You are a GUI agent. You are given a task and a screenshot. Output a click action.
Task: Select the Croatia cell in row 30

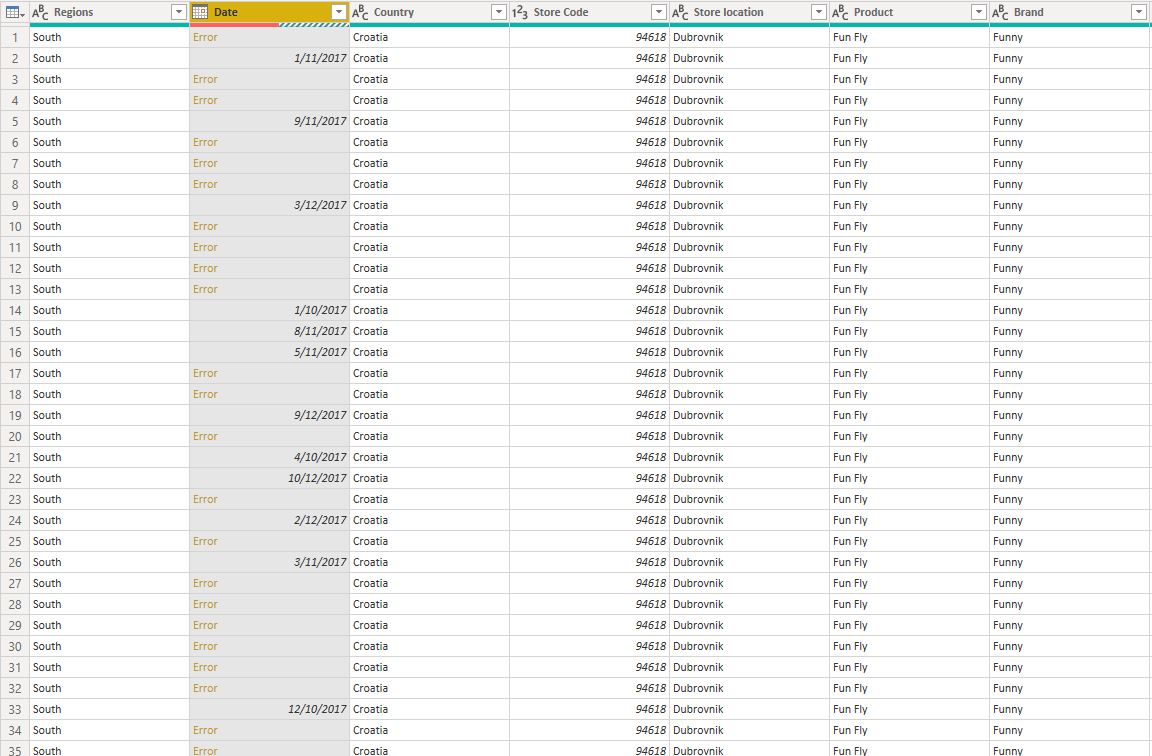click(x=430, y=647)
